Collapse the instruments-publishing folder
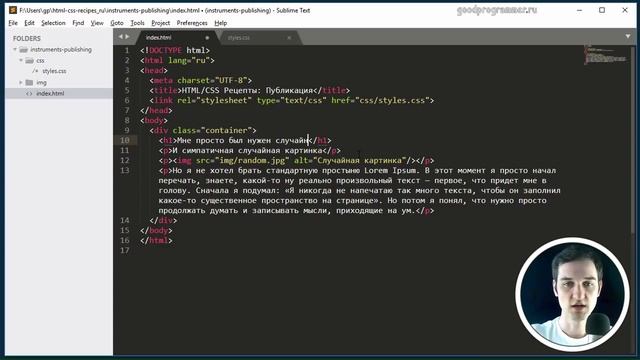This screenshot has height=360, width=640. click(15, 49)
